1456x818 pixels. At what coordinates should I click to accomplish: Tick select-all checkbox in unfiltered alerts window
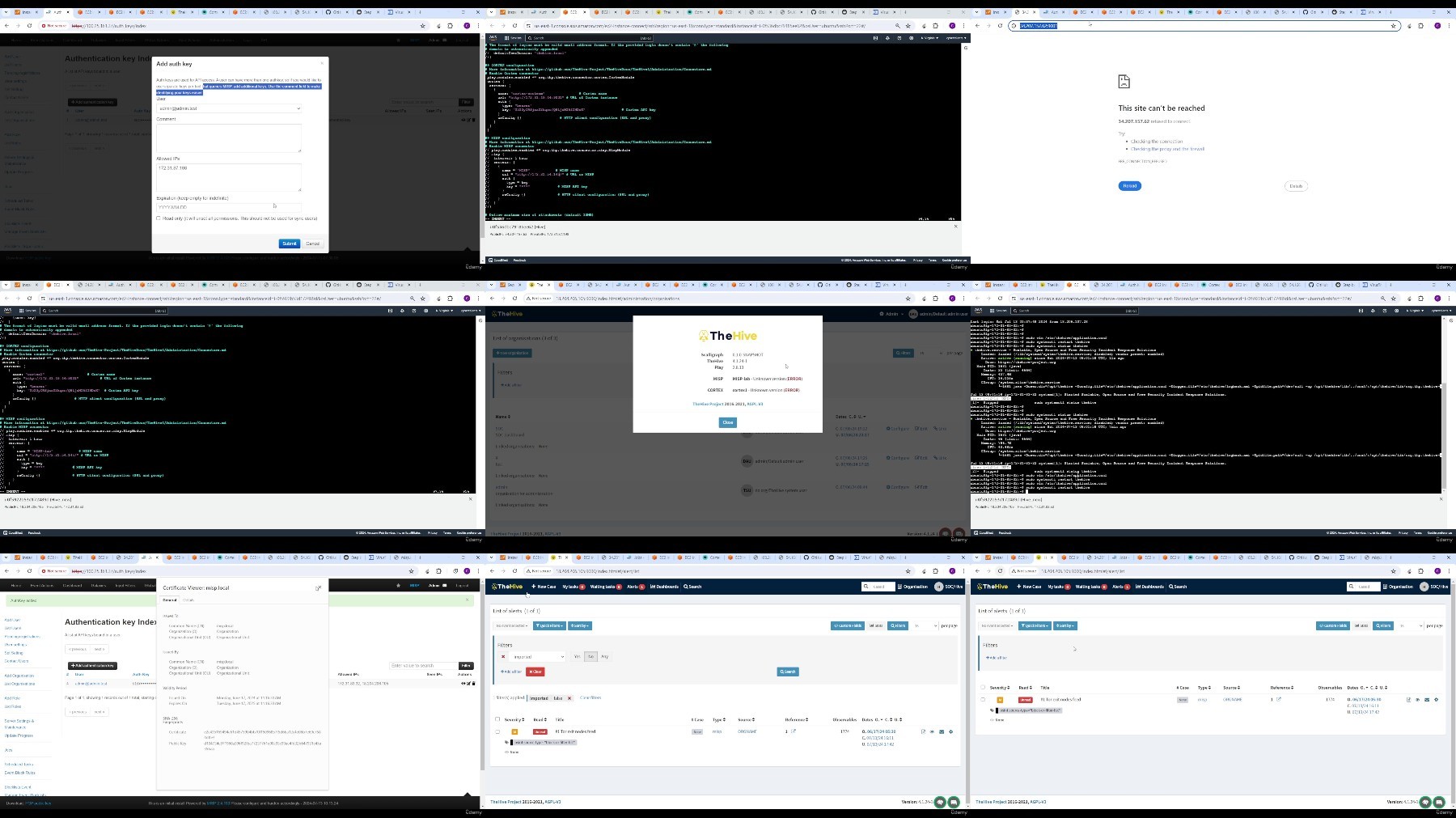(x=983, y=688)
